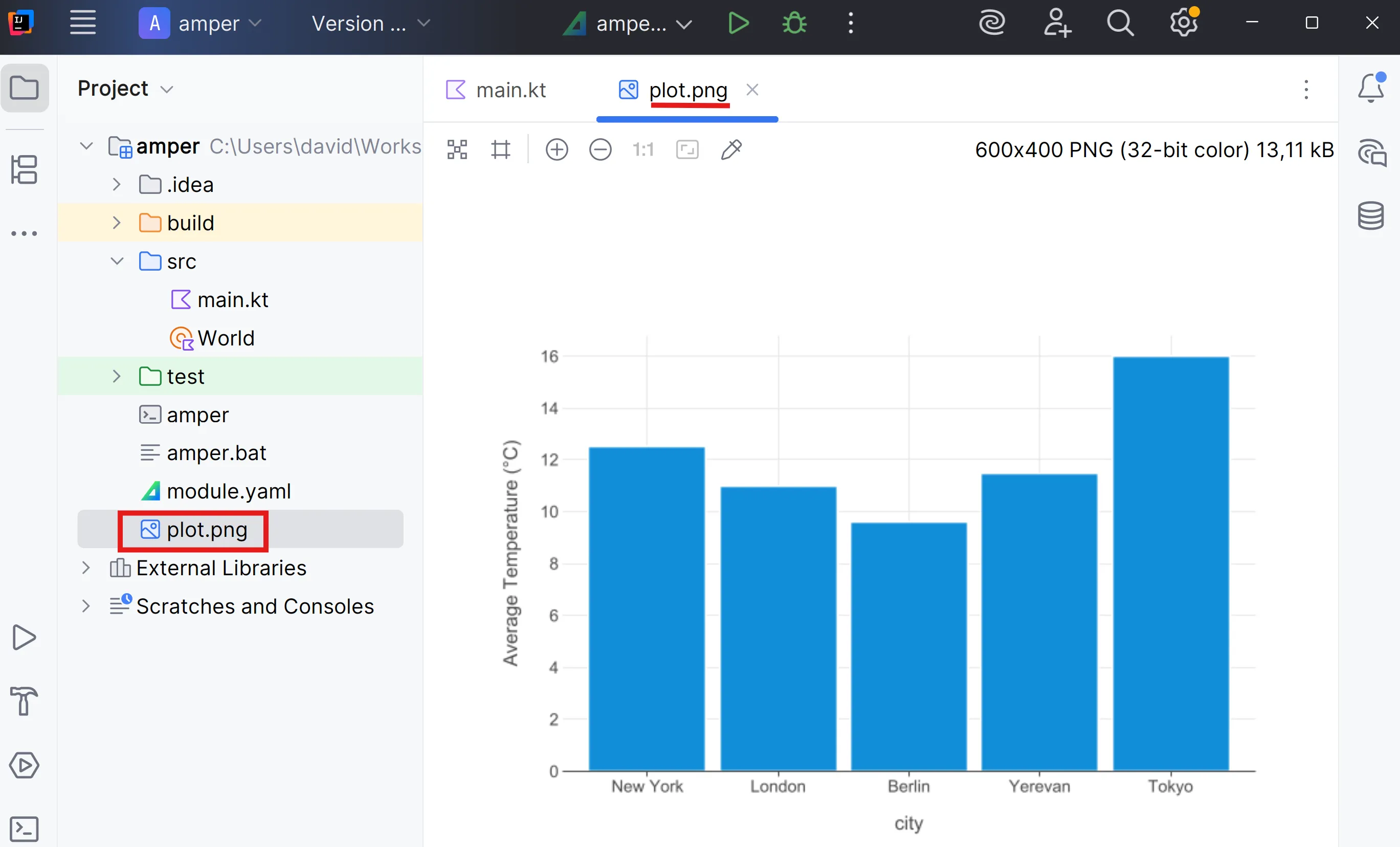The height and width of the screenshot is (847, 1400).
Task: Open the Version control widget
Action: (x=370, y=24)
